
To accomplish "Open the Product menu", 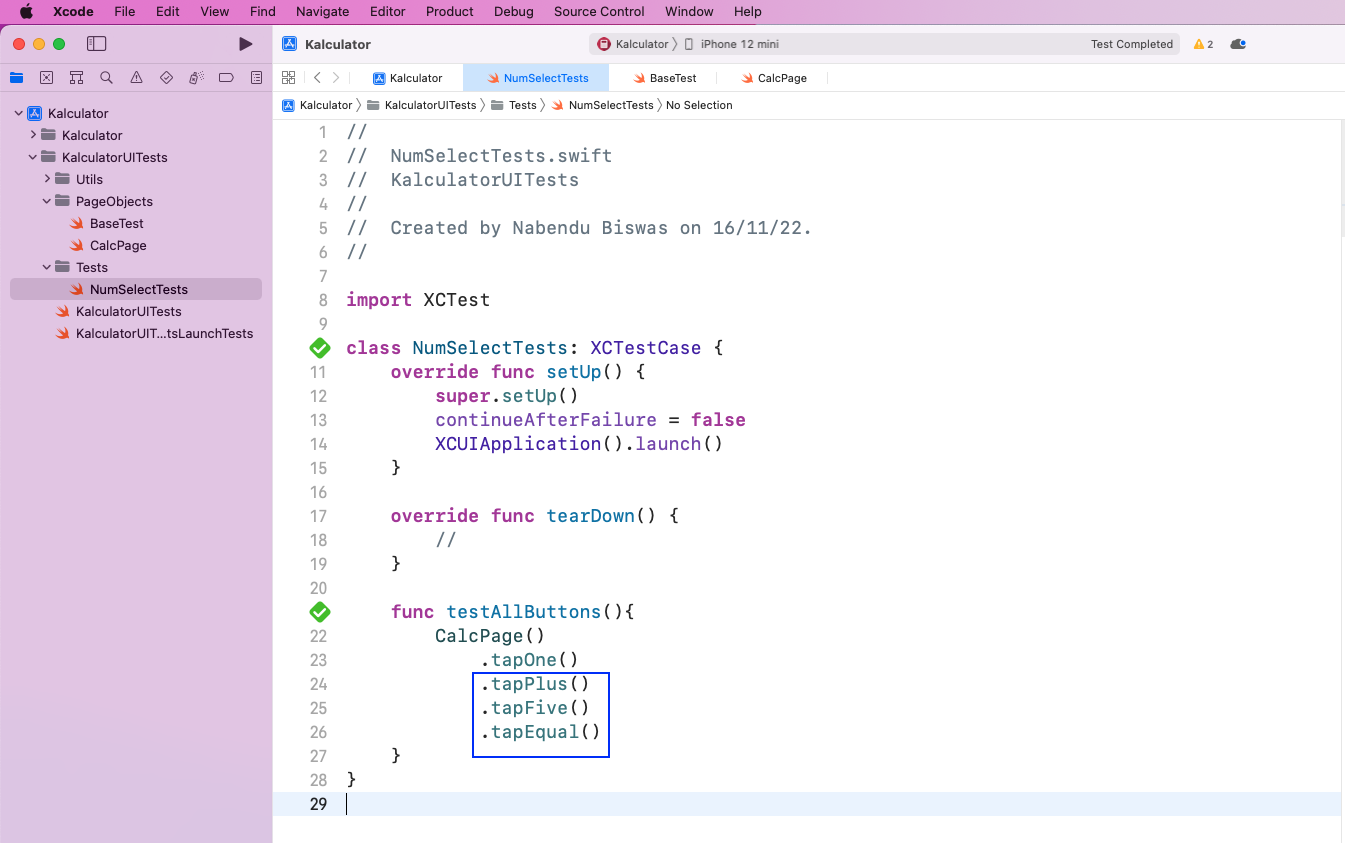I will (450, 12).
